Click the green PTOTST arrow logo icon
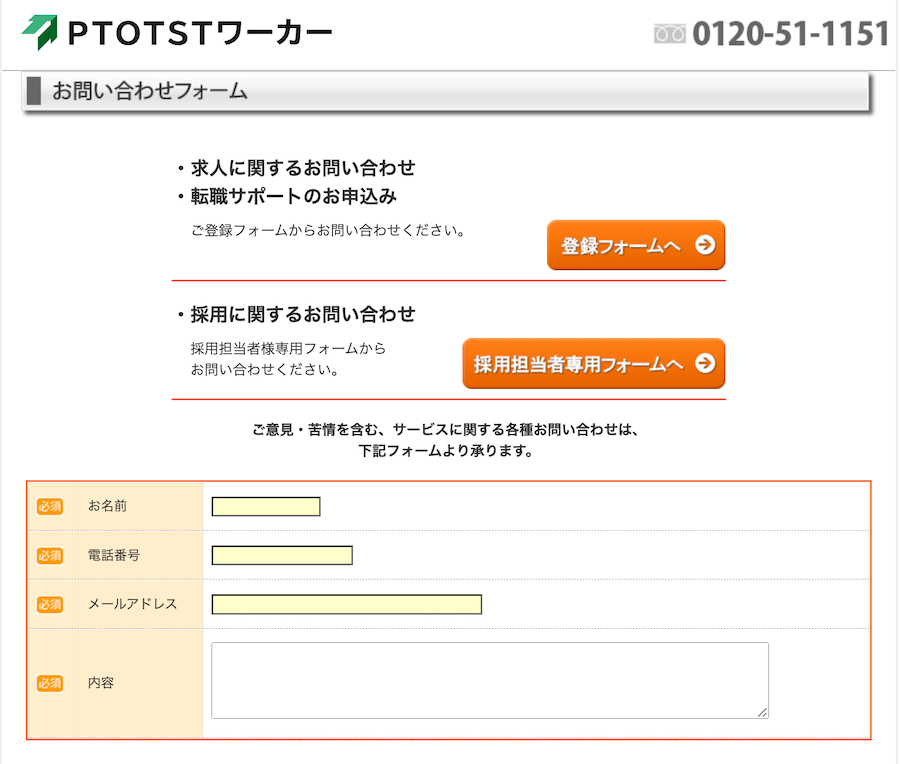900x764 pixels. [x=40, y=32]
